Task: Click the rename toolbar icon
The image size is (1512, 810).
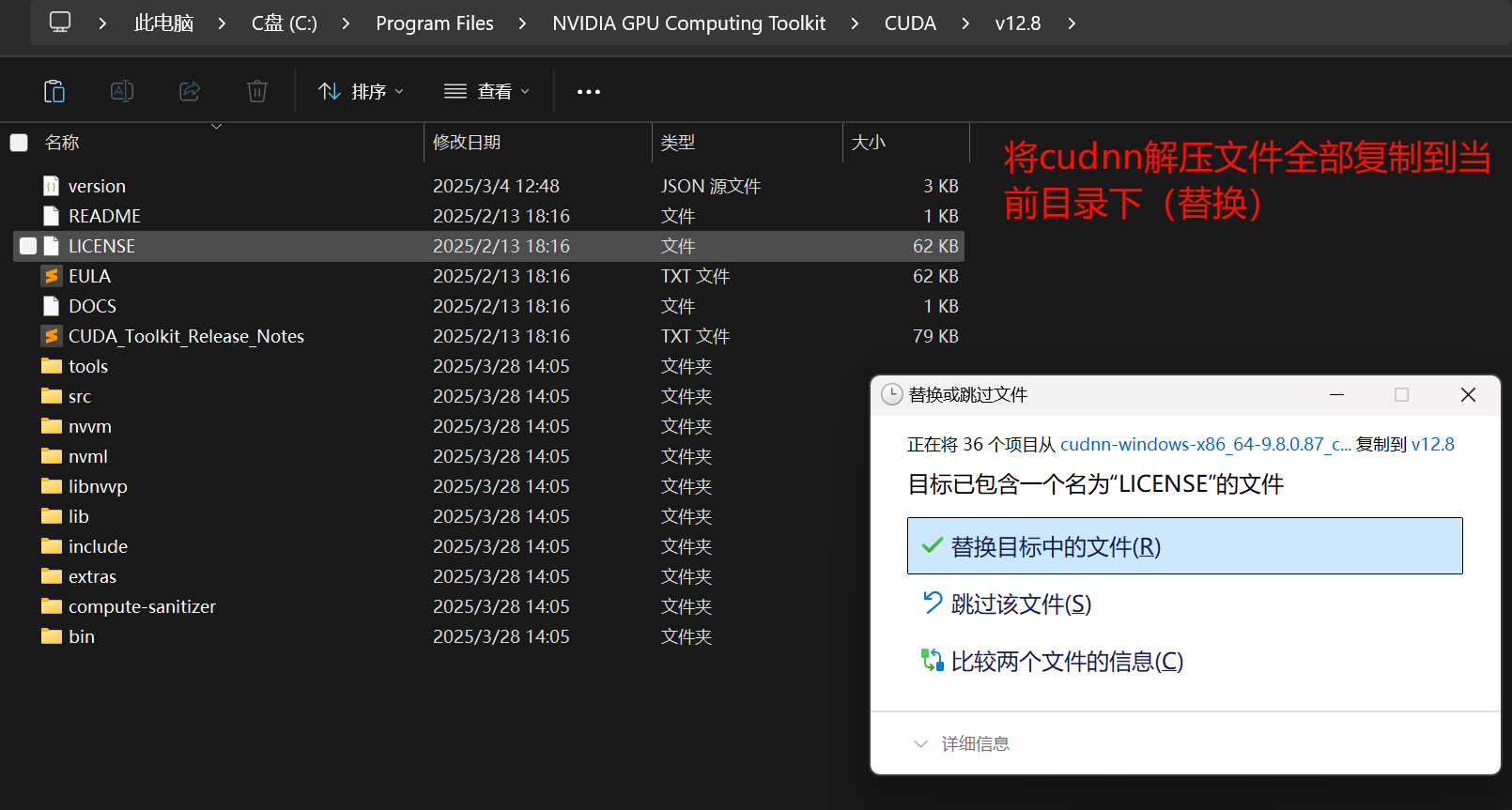Action: point(122,91)
